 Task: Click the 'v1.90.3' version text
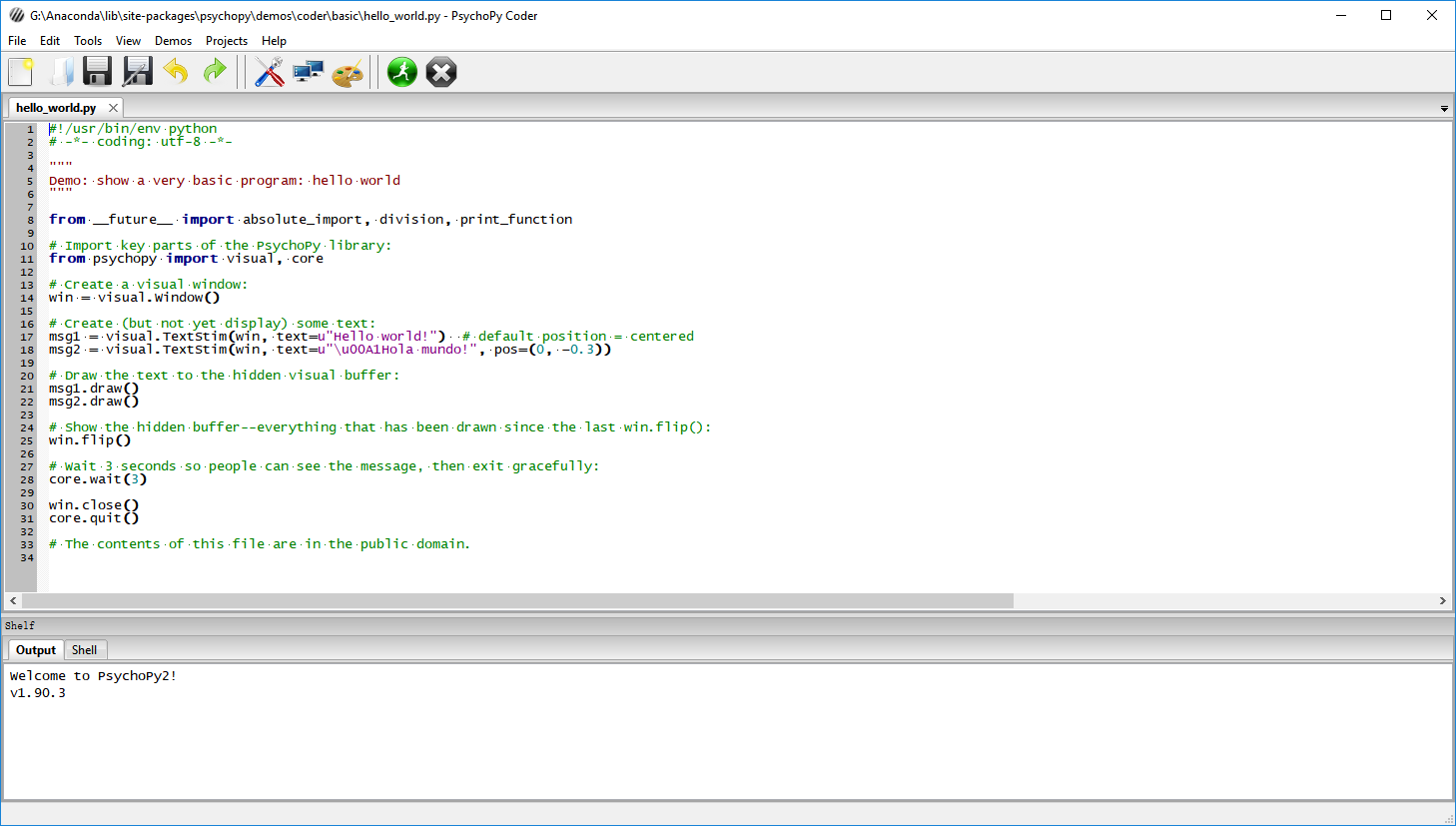[x=38, y=693]
